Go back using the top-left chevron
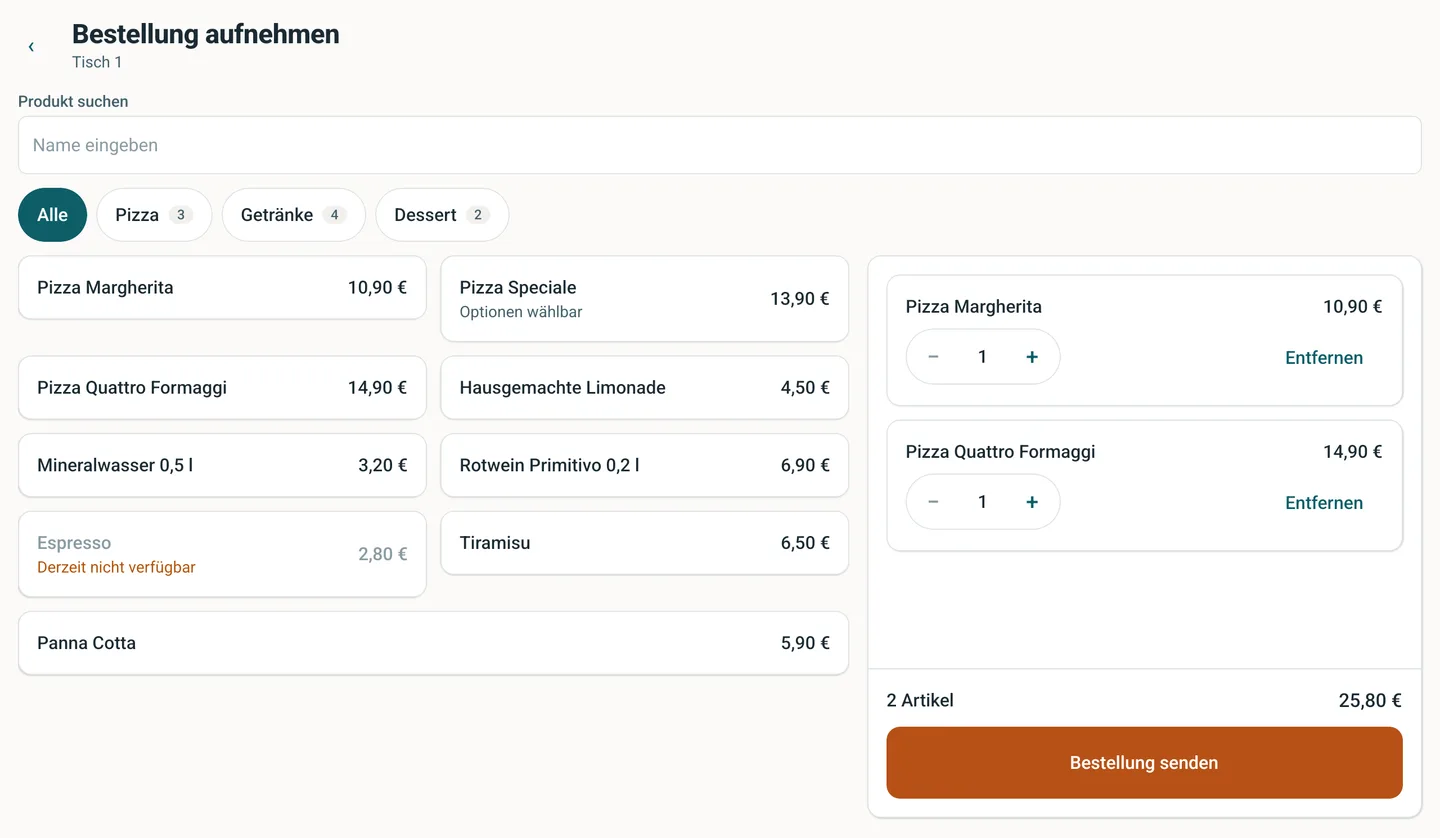Screen dimensions: 1440x838 pyautogui.click(x=31, y=47)
